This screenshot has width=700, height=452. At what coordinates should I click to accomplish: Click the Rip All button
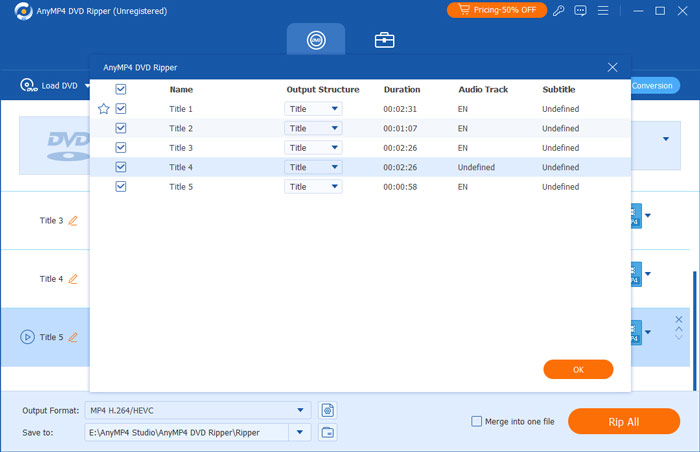(624, 421)
